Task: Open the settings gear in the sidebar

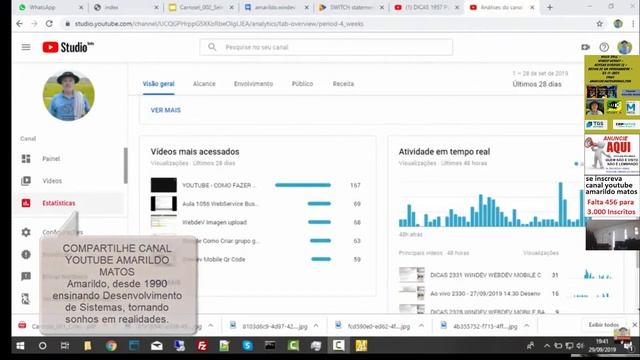Action: (x=26, y=232)
